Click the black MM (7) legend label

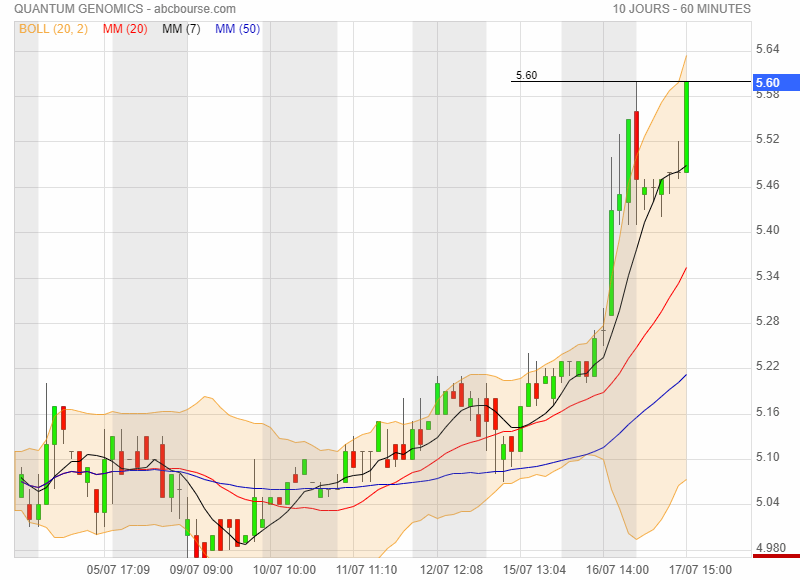(181, 29)
